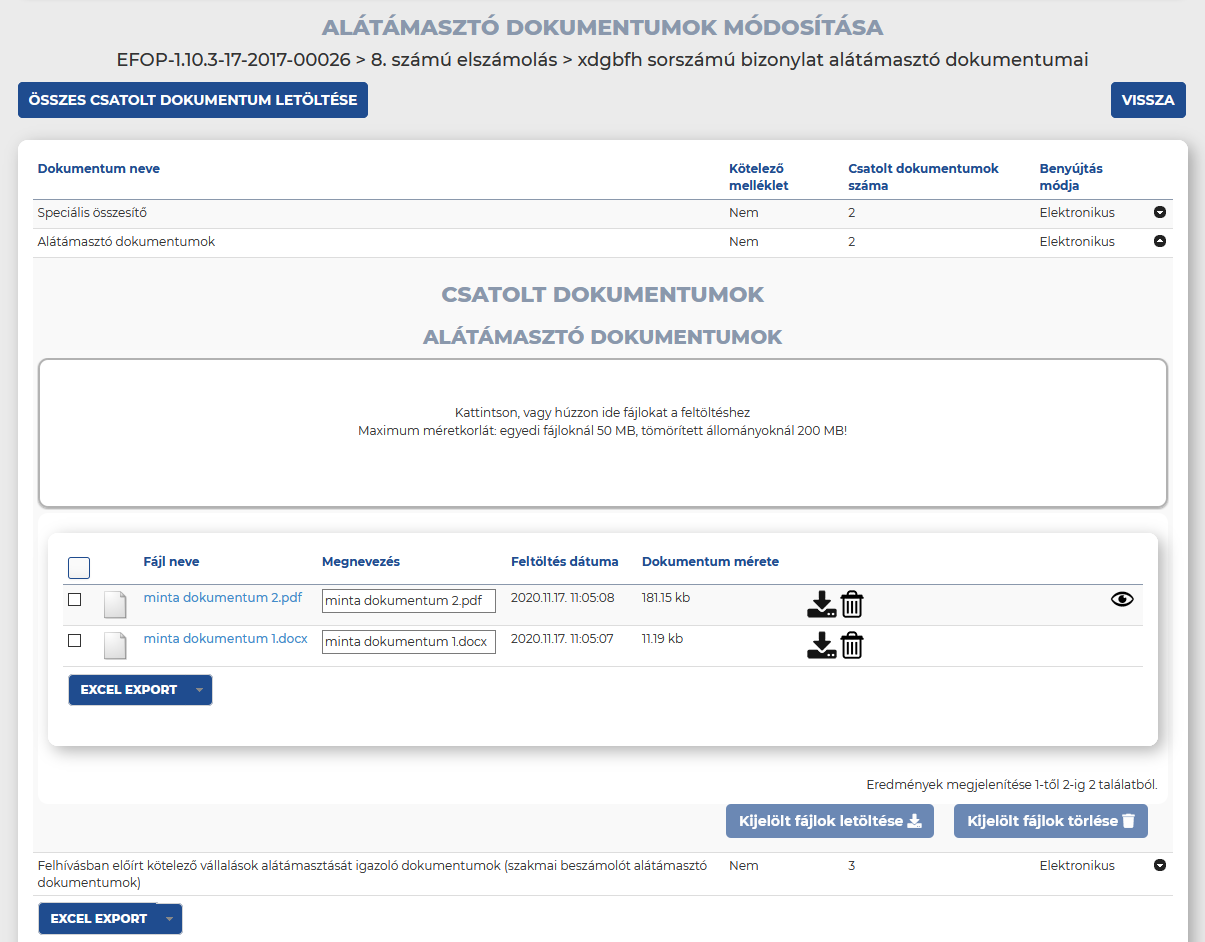Click the Benyújtás módja column header

[x=1071, y=177]
